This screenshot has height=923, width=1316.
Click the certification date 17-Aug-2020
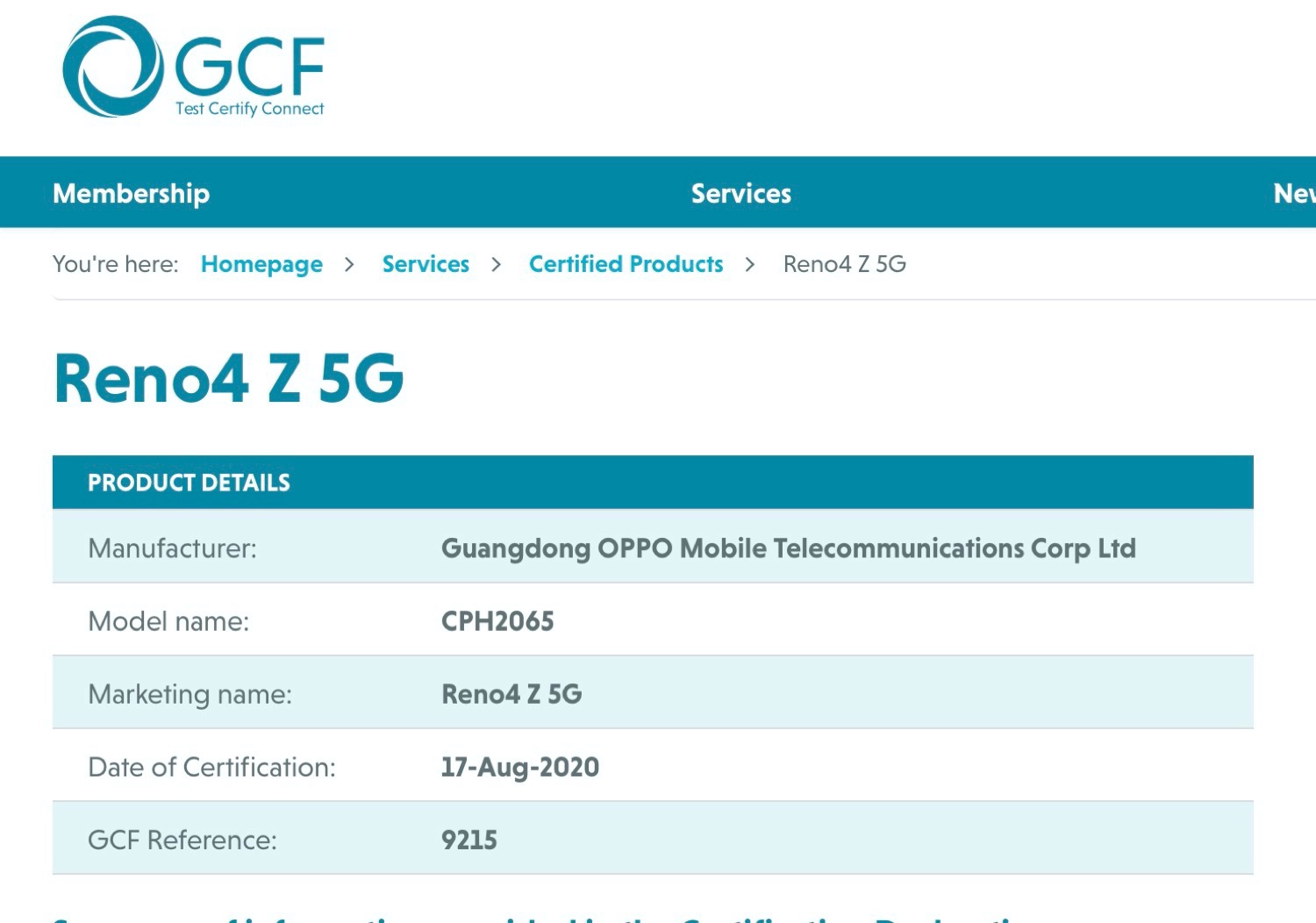519,767
